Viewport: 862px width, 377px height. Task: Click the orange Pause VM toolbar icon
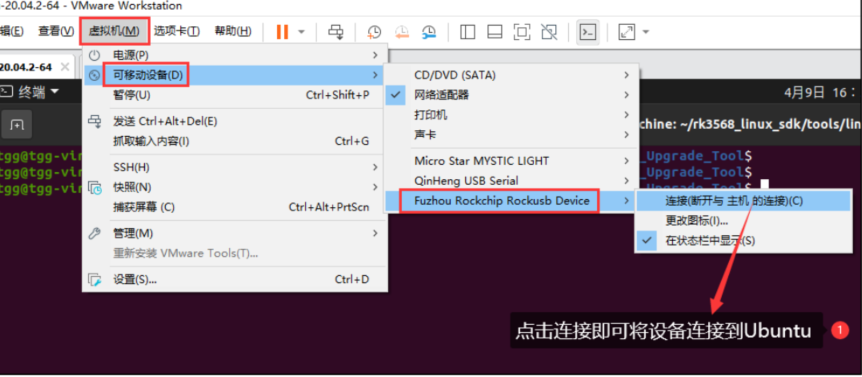(282, 32)
